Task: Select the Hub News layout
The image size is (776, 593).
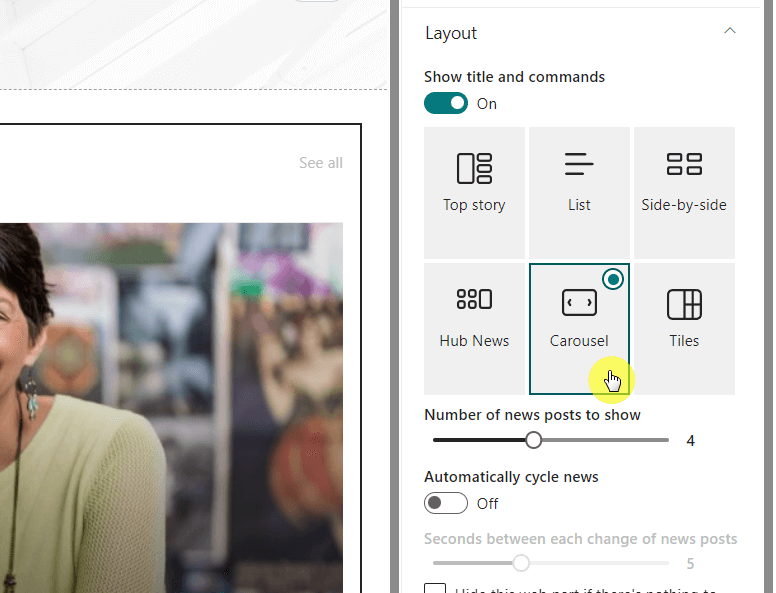Action: tap(474, 329)
